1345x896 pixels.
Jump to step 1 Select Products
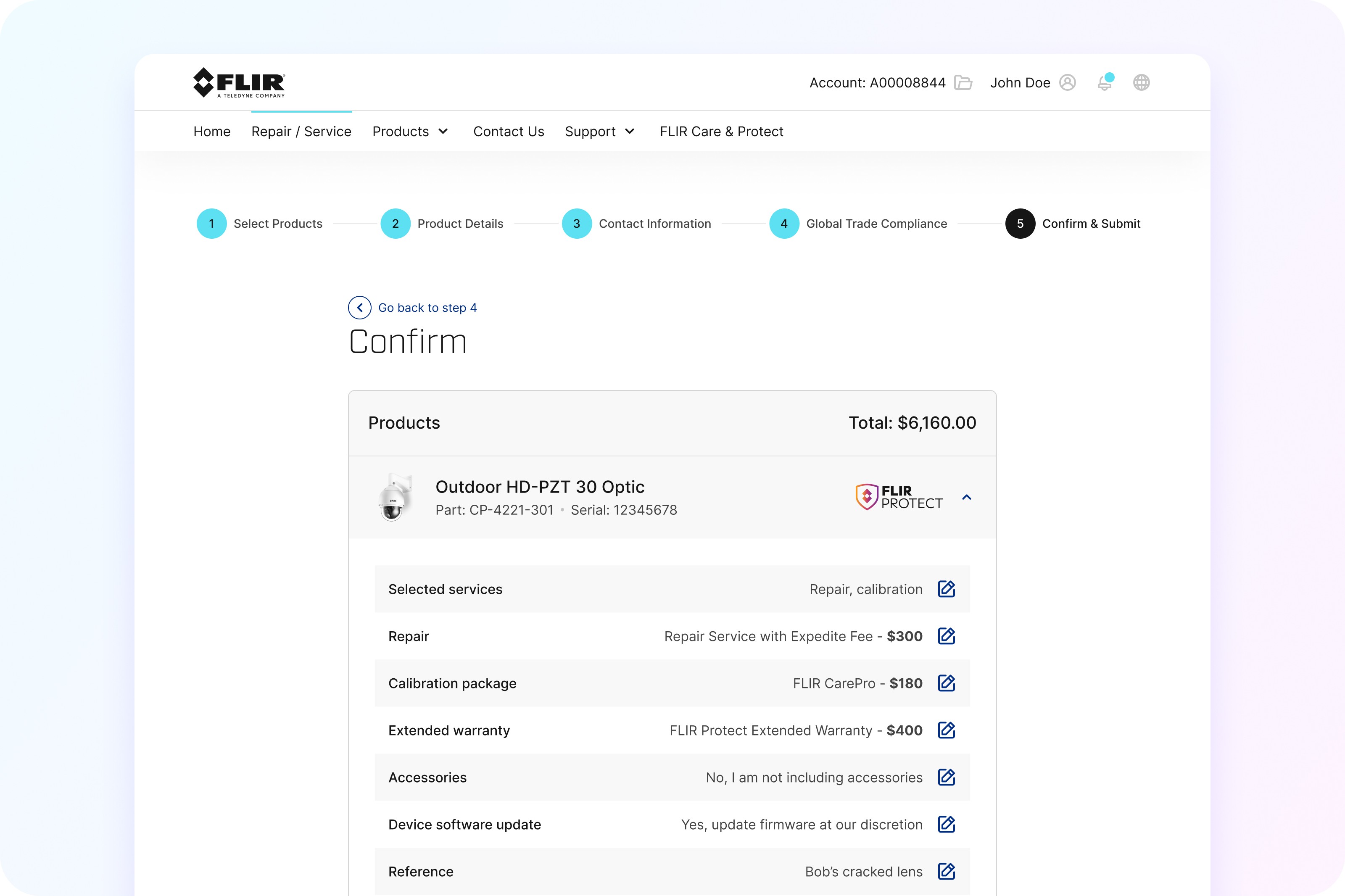pos(259,224)
